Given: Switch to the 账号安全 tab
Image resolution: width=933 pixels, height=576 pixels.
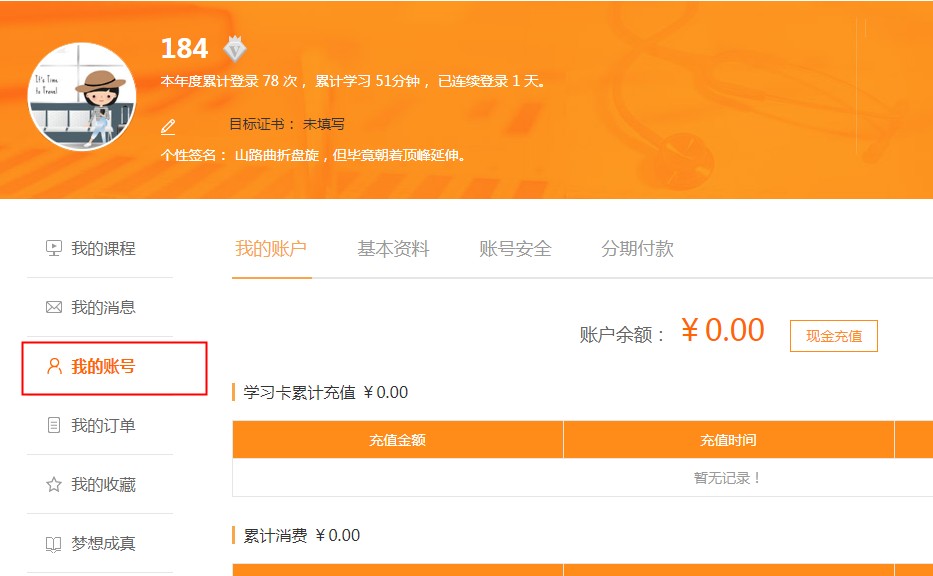Looking at the screenshot, I should (515, 249).
